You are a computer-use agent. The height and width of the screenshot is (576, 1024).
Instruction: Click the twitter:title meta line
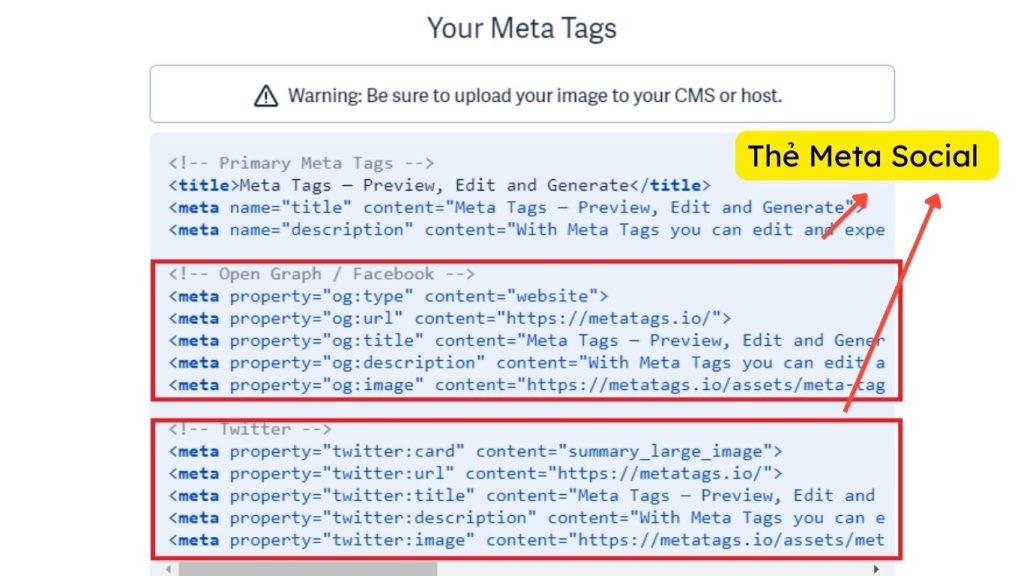[521, 495]
